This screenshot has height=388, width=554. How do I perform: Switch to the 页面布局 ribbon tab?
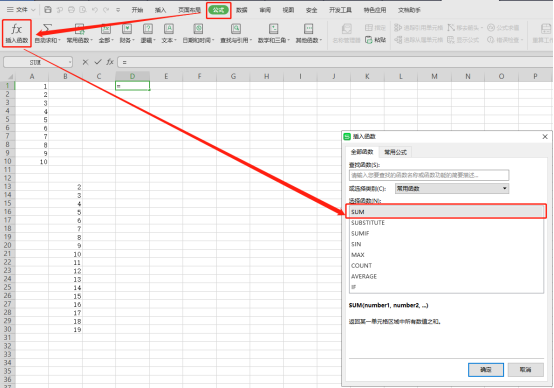click(189, 10)
